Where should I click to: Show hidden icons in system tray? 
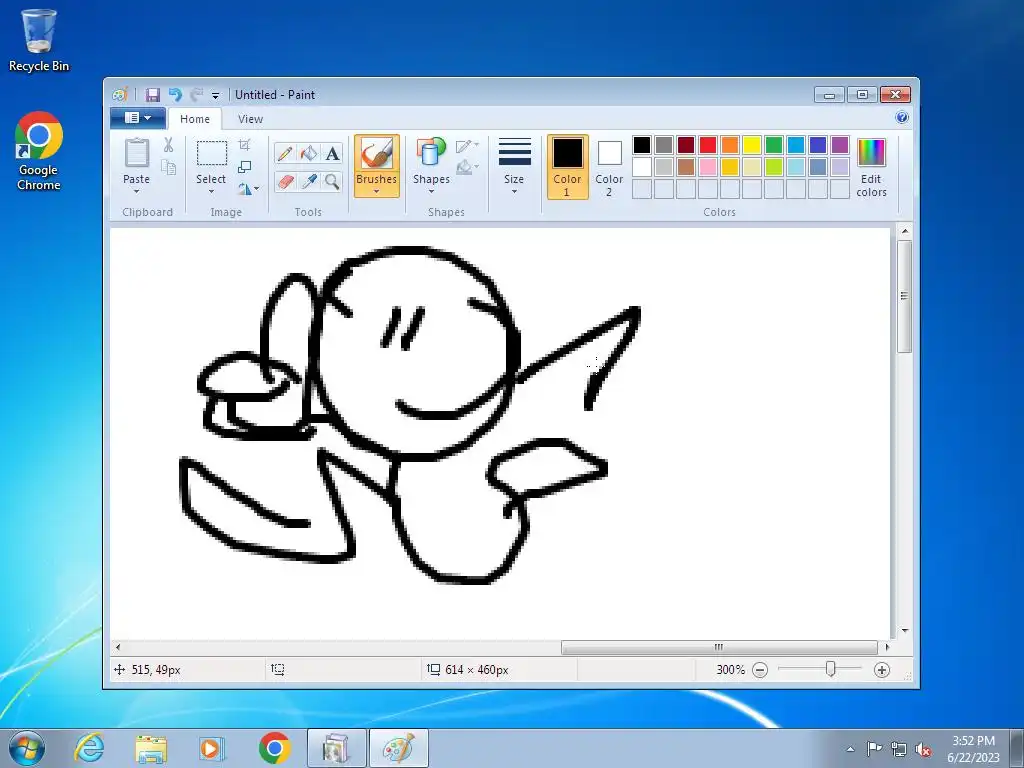coord(850,749)
